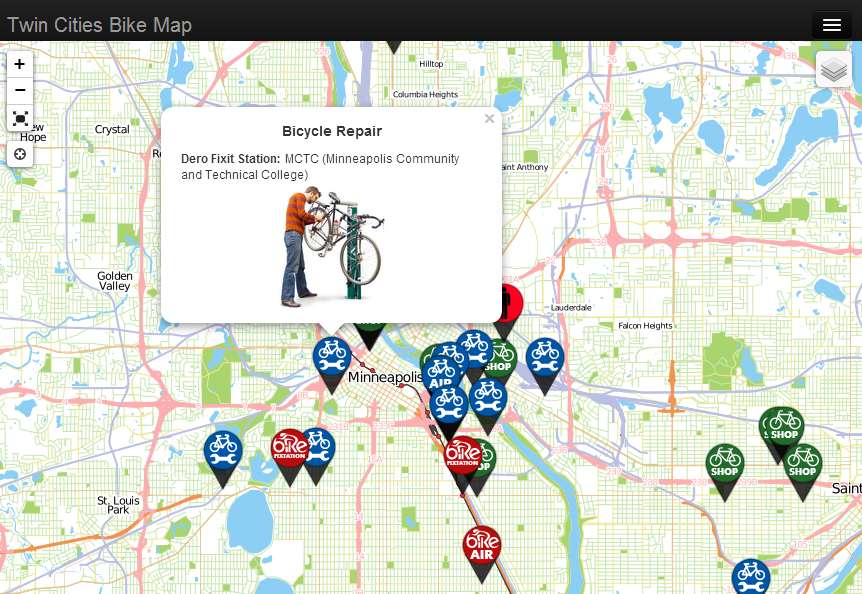Select repair marker left of Bike Fixation, southwest
862x594 pixels.
[223, 450]
